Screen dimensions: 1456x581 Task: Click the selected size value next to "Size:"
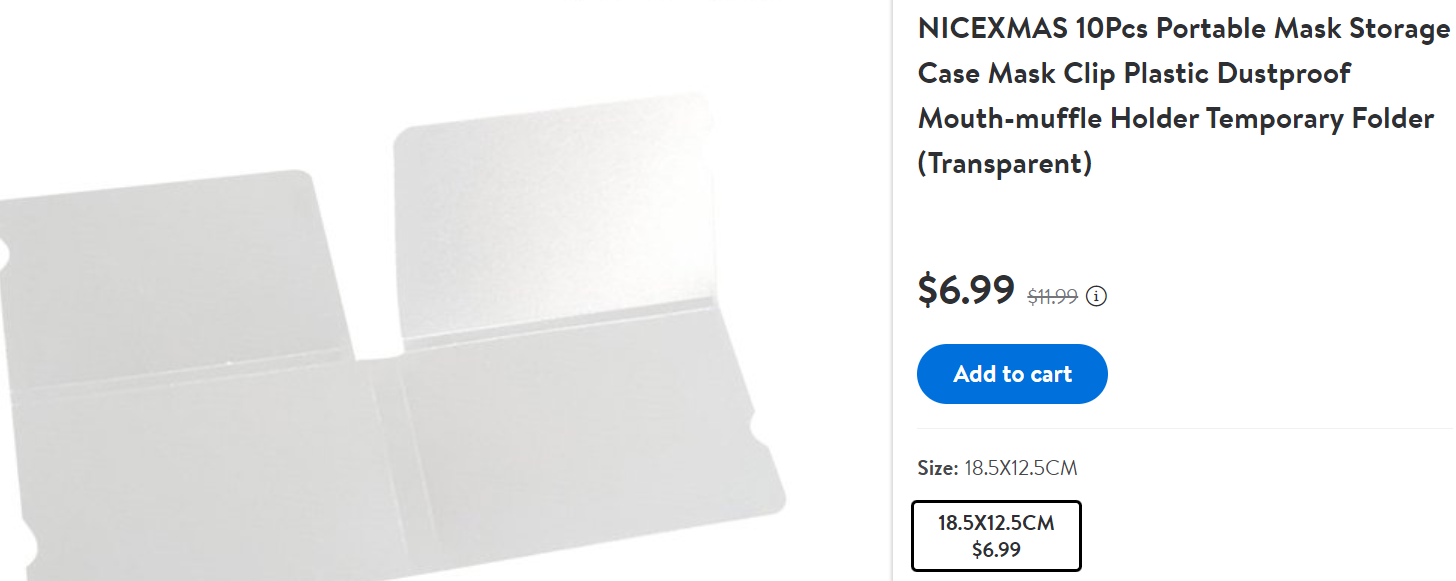click(1020, 468)
